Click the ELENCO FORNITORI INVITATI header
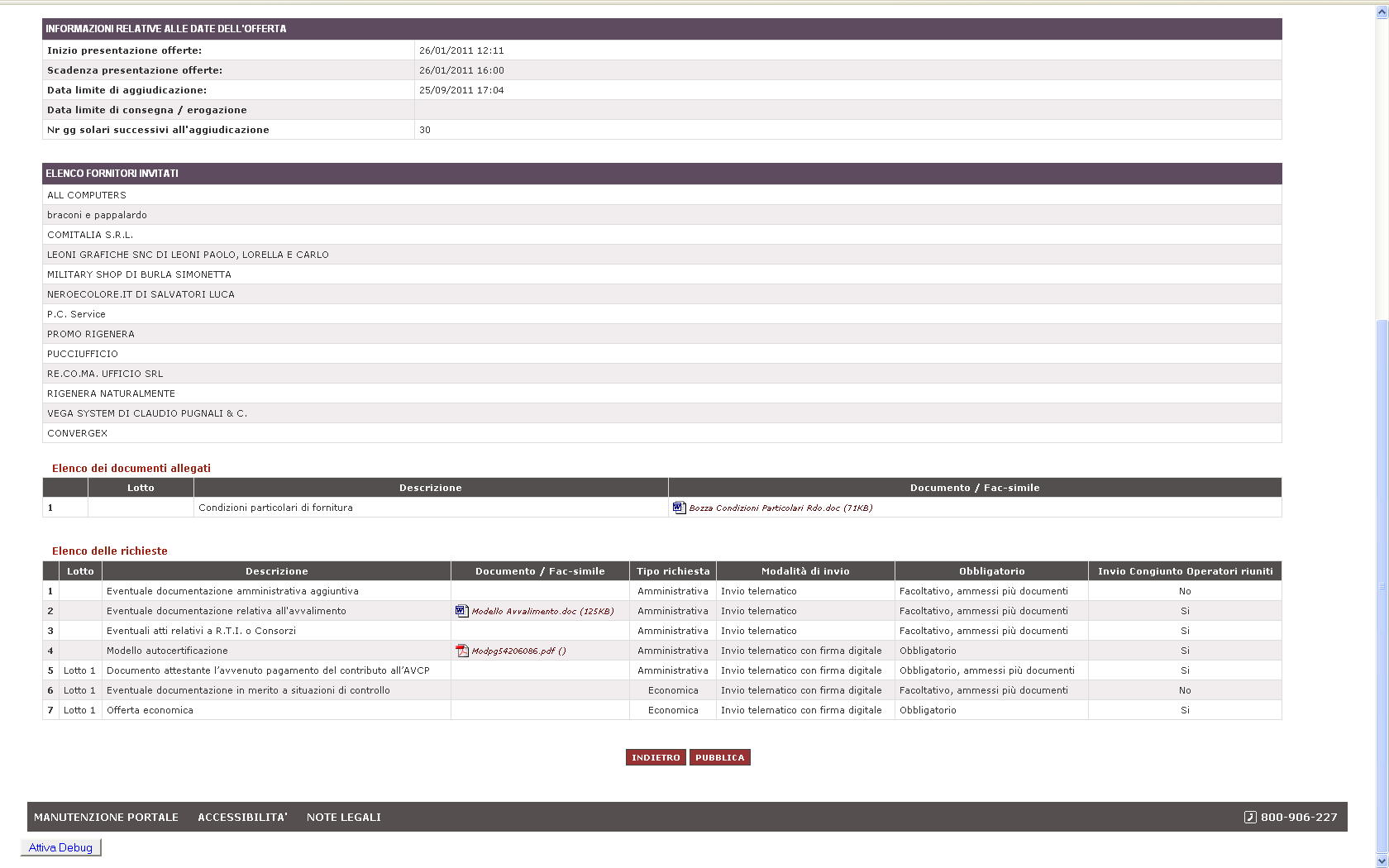This screenshot has height=868, width=1389. coord(661,174)
